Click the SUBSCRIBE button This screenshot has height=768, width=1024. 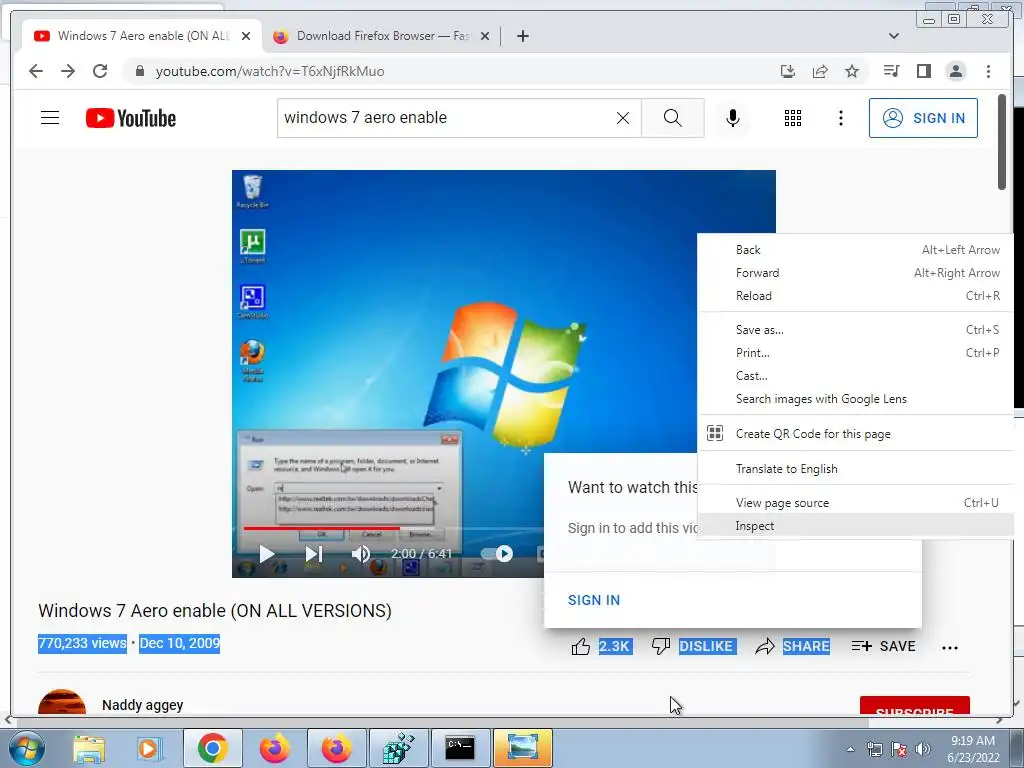coord(914,706)
